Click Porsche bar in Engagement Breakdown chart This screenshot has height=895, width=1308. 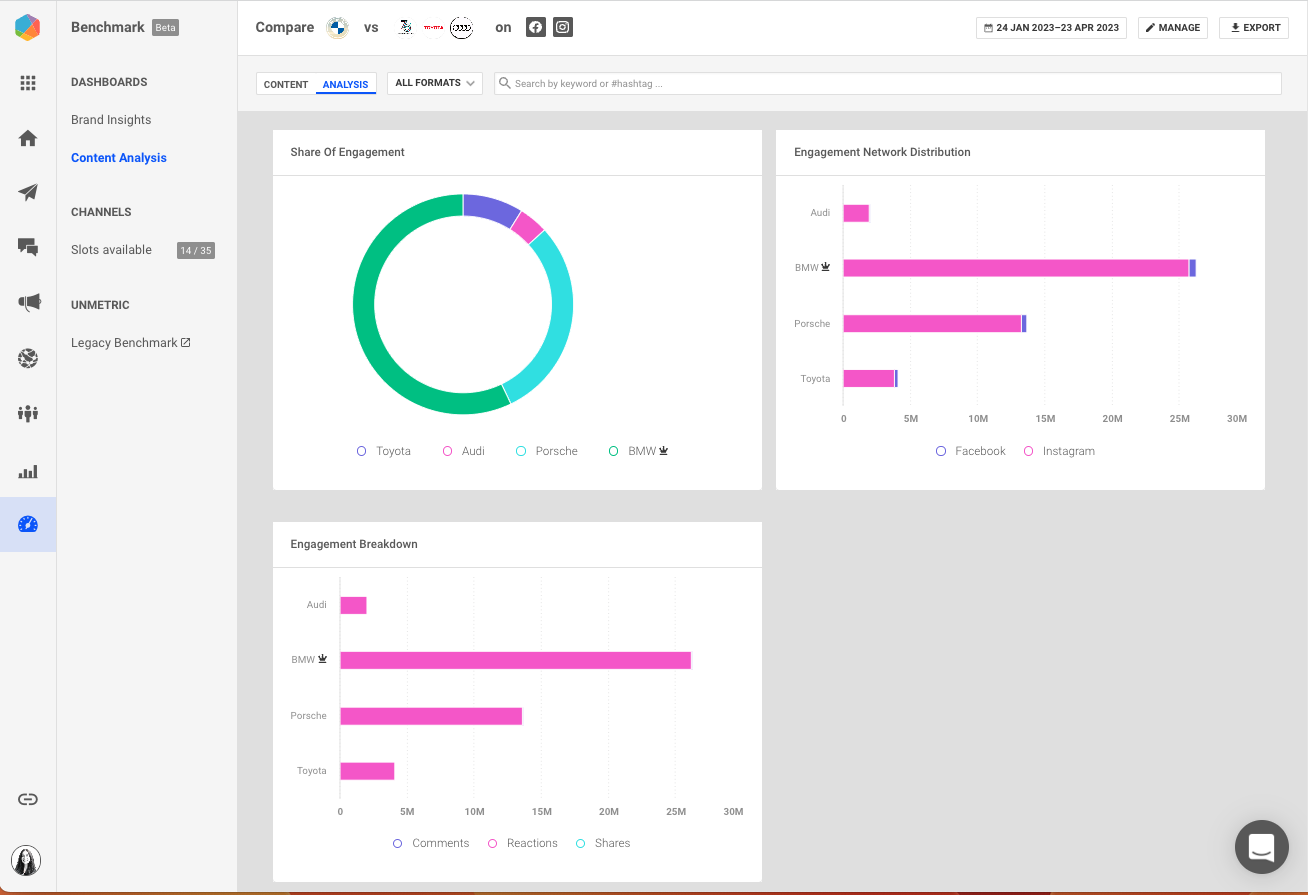coord(431,716)
